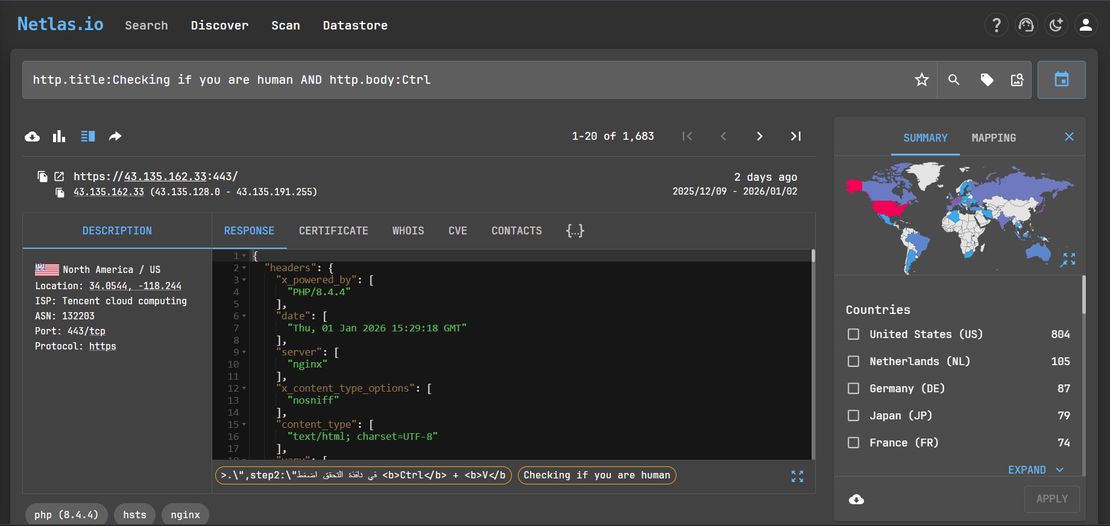Open the calendar date filter button
1110x526 pixels.
tap(1061, 79)
